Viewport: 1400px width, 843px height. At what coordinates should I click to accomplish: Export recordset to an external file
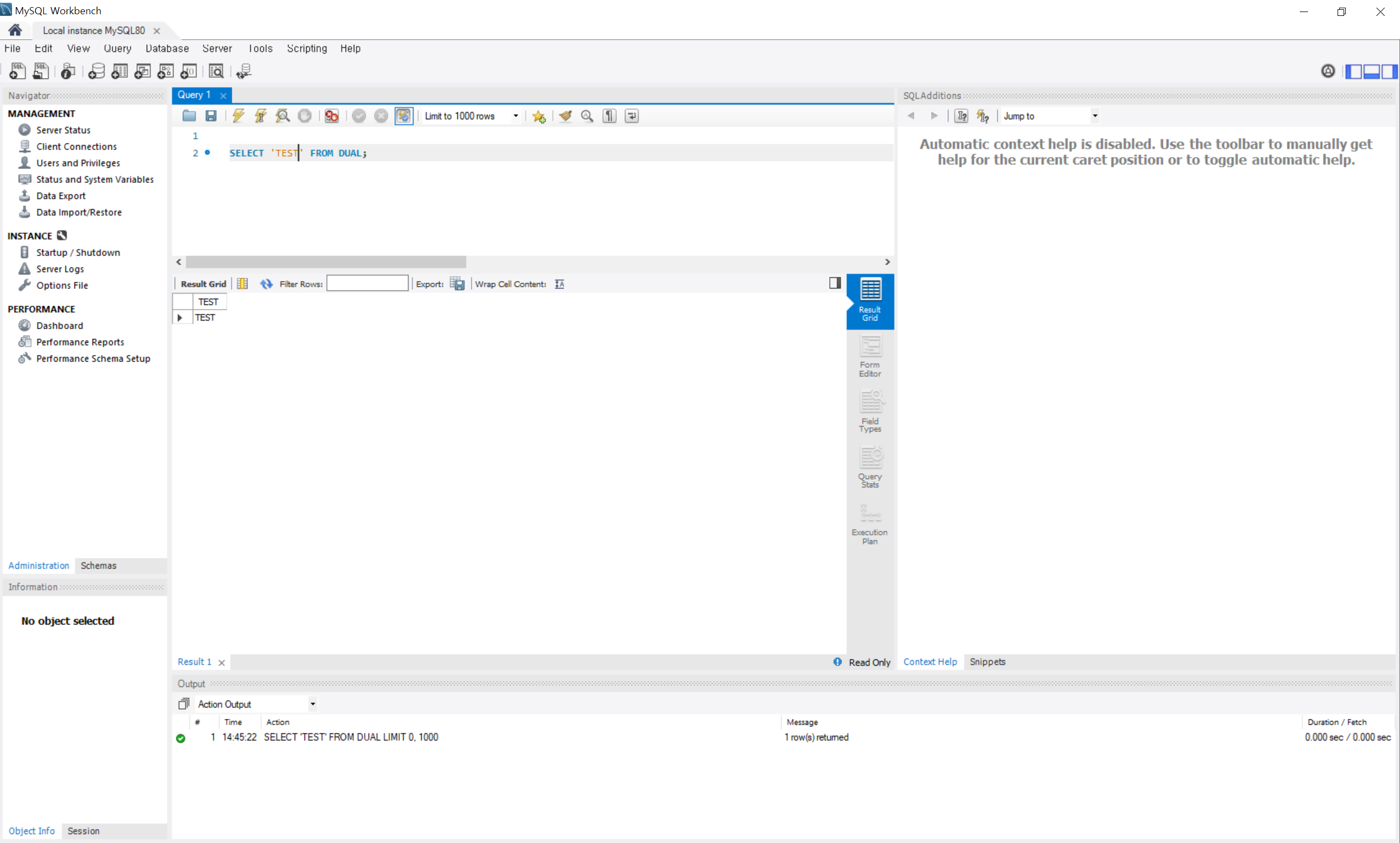457,284
